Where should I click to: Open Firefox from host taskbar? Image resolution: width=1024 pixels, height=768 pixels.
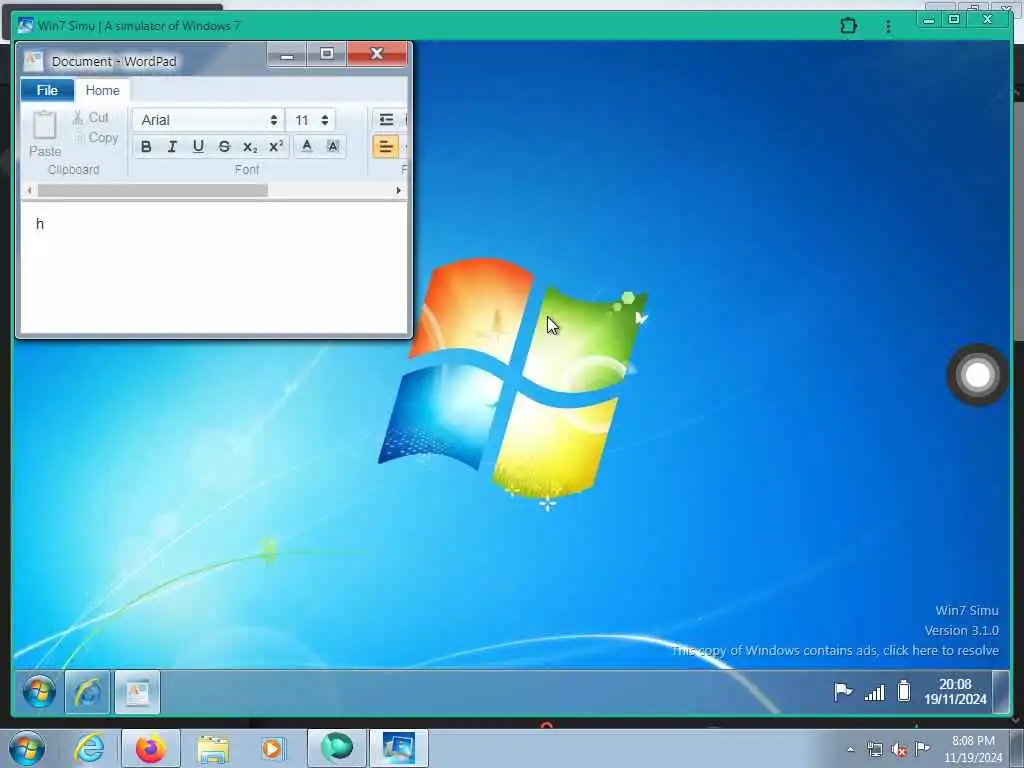[x=151, y=748]
